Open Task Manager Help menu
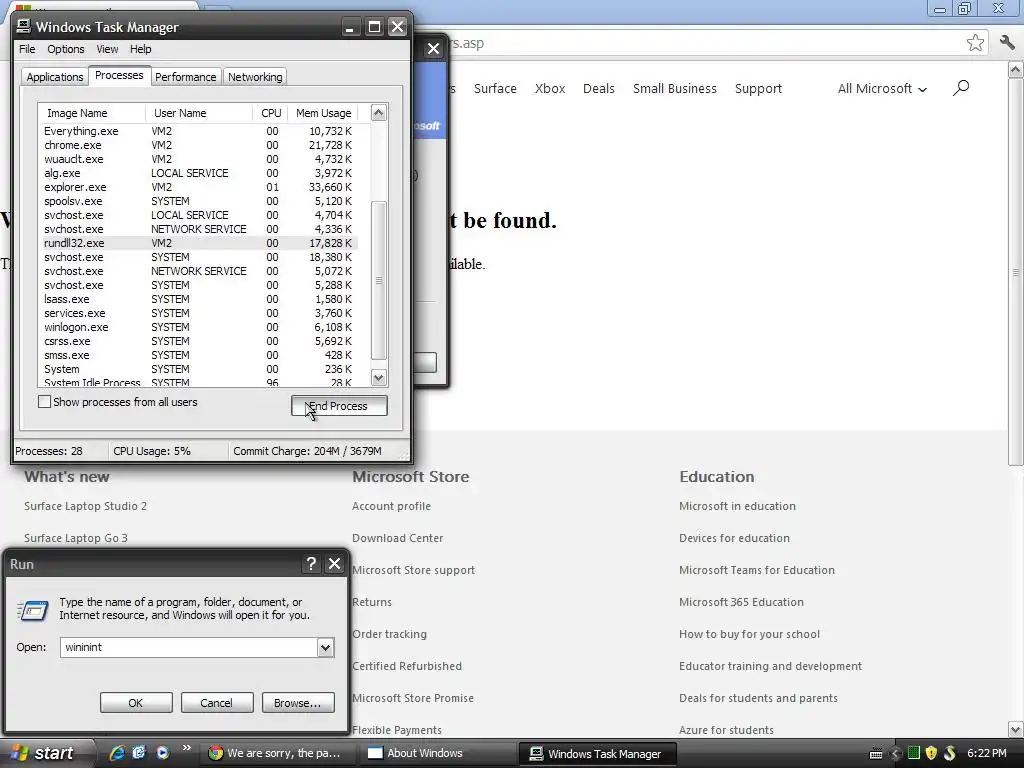The width and height of the screenshot is (1024, 768). point(140,49)
